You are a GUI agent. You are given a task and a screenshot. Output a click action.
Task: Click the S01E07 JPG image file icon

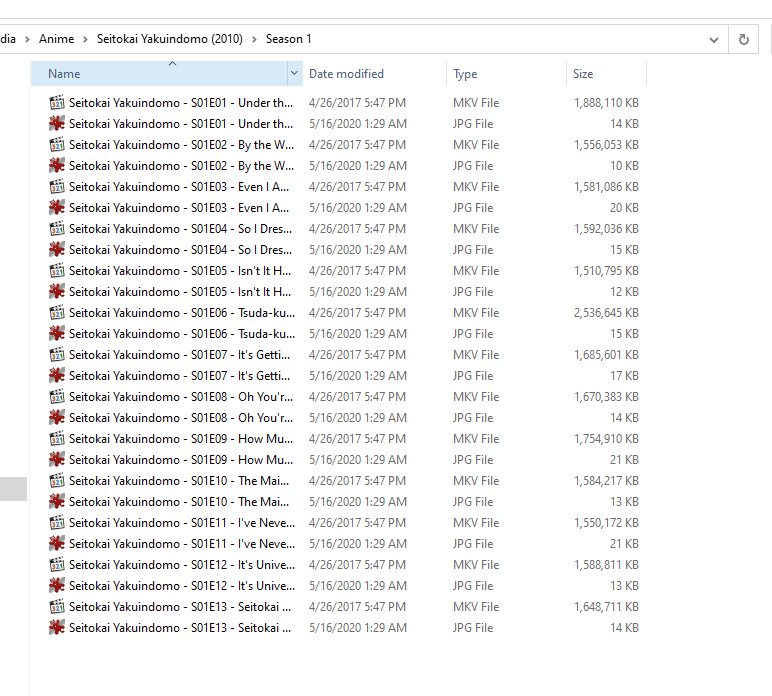(57, 376)
